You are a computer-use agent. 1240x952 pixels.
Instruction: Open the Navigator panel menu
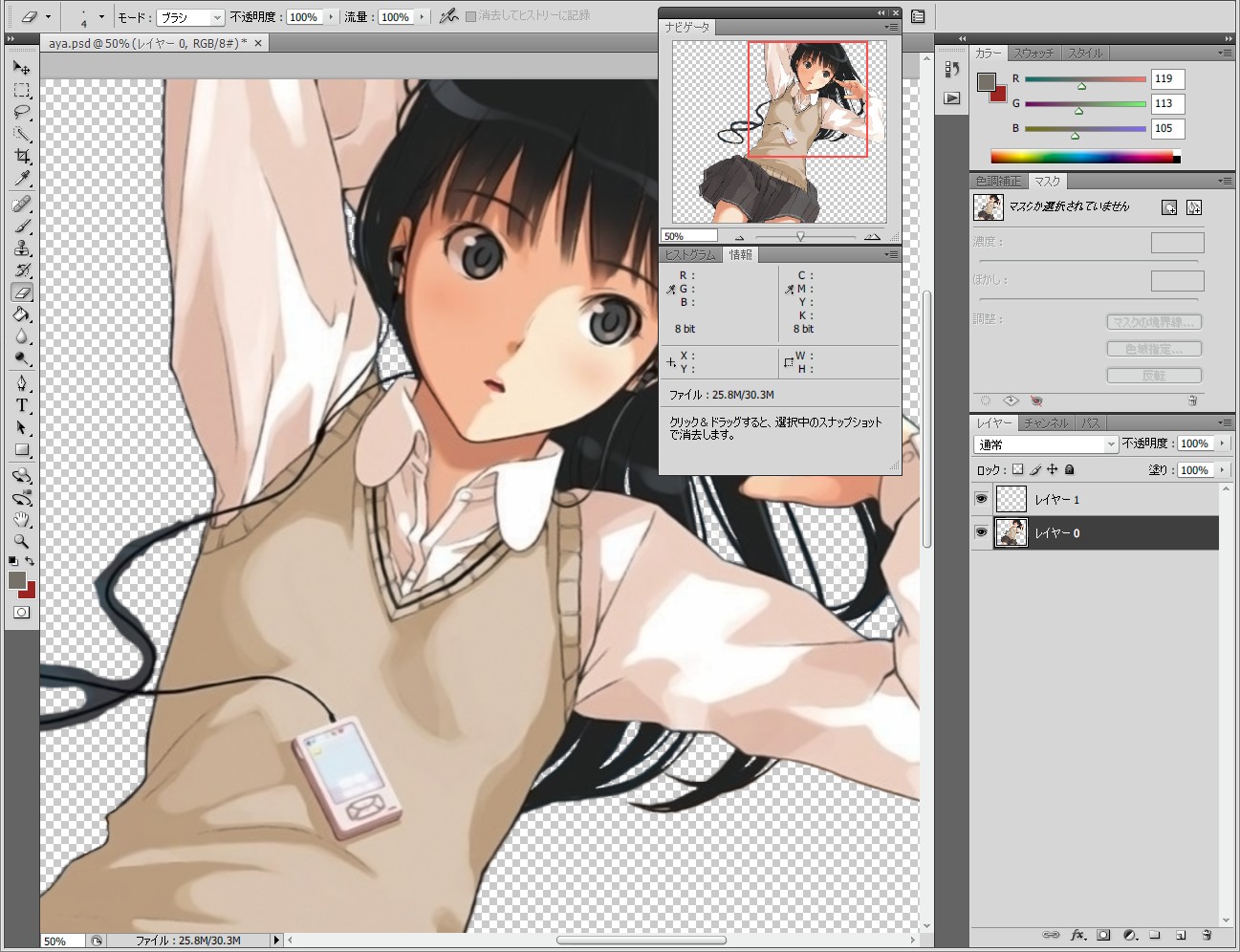click(891, 28)
